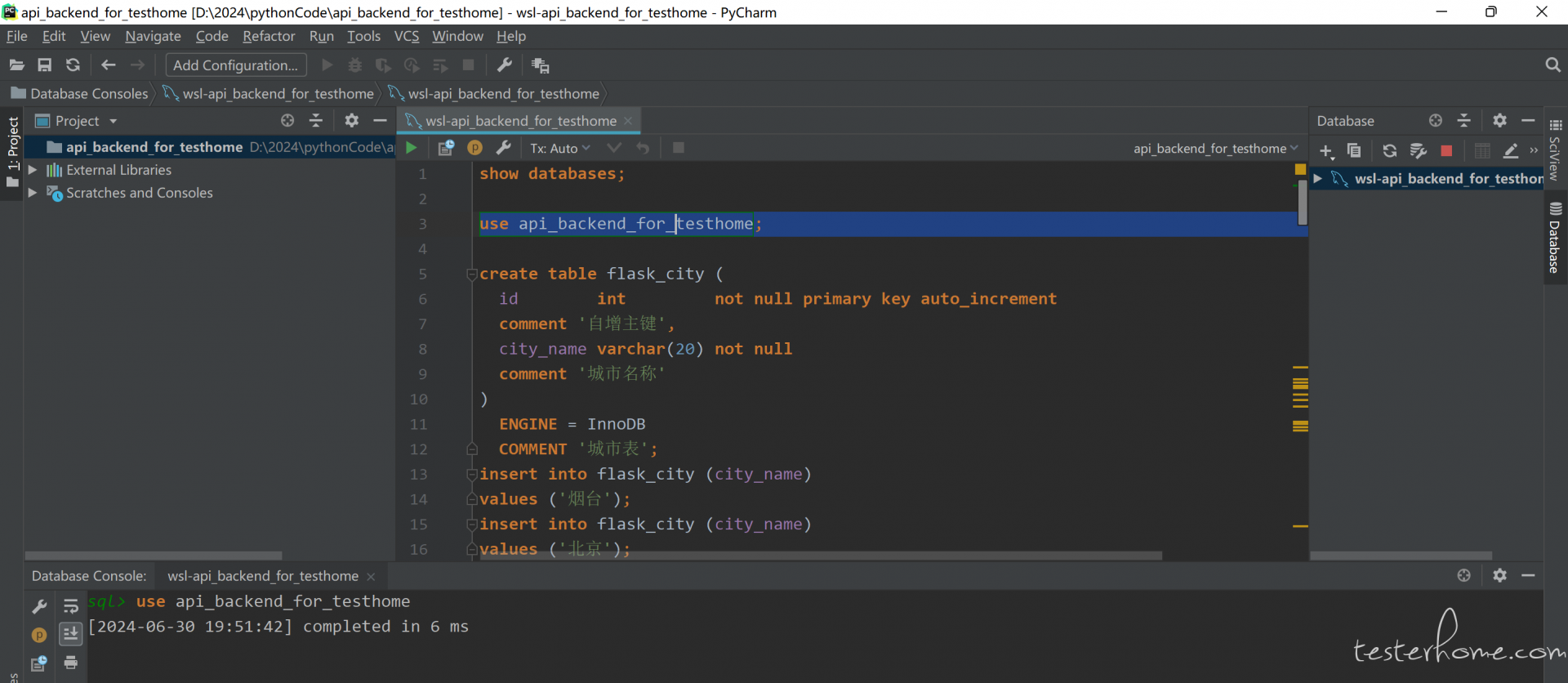Toggle the SciView side tool window

click(1555, 151)
